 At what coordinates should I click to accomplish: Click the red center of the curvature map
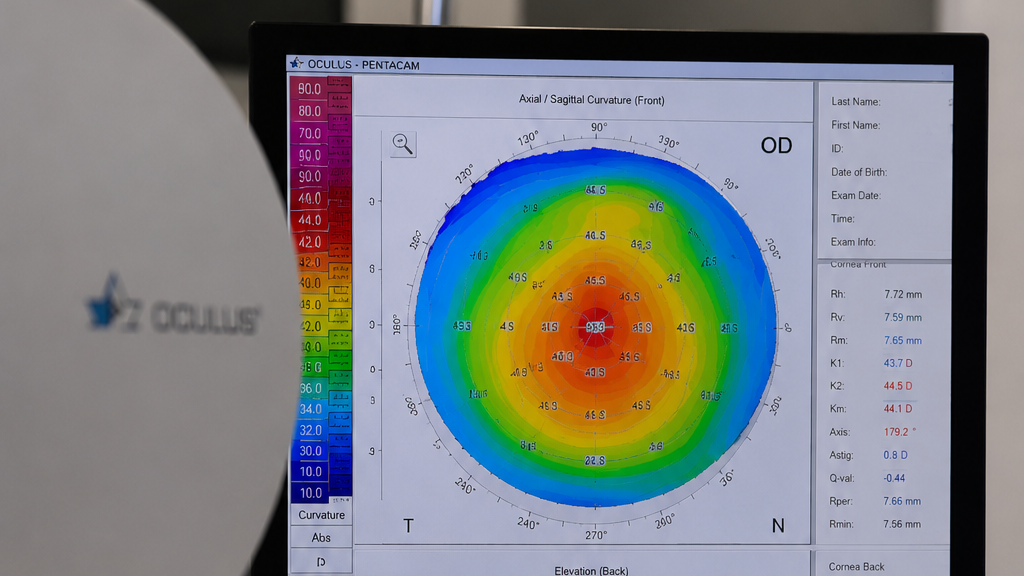[596, 326]
